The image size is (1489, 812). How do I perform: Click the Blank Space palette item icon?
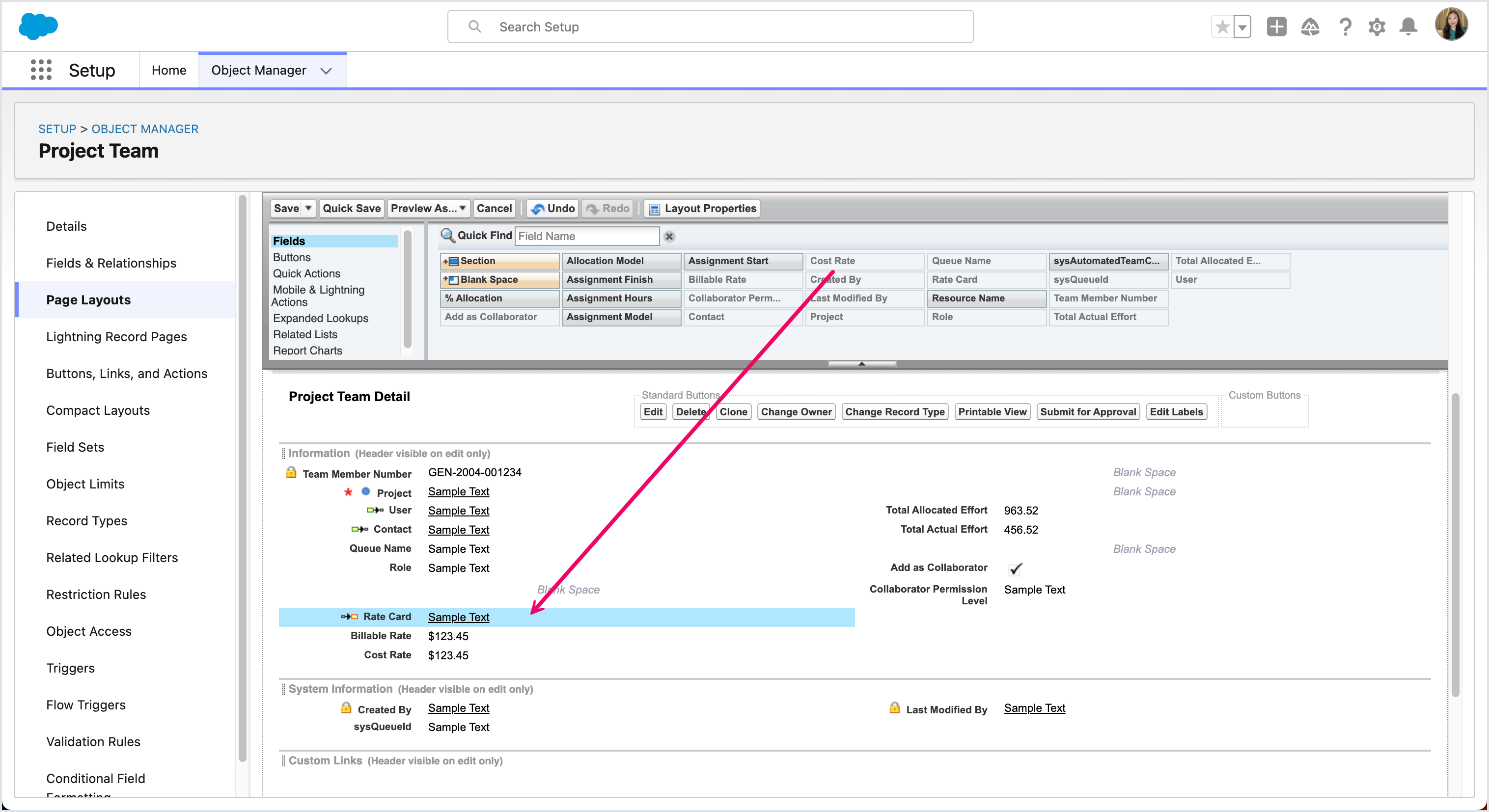click(x=451, y=280)
